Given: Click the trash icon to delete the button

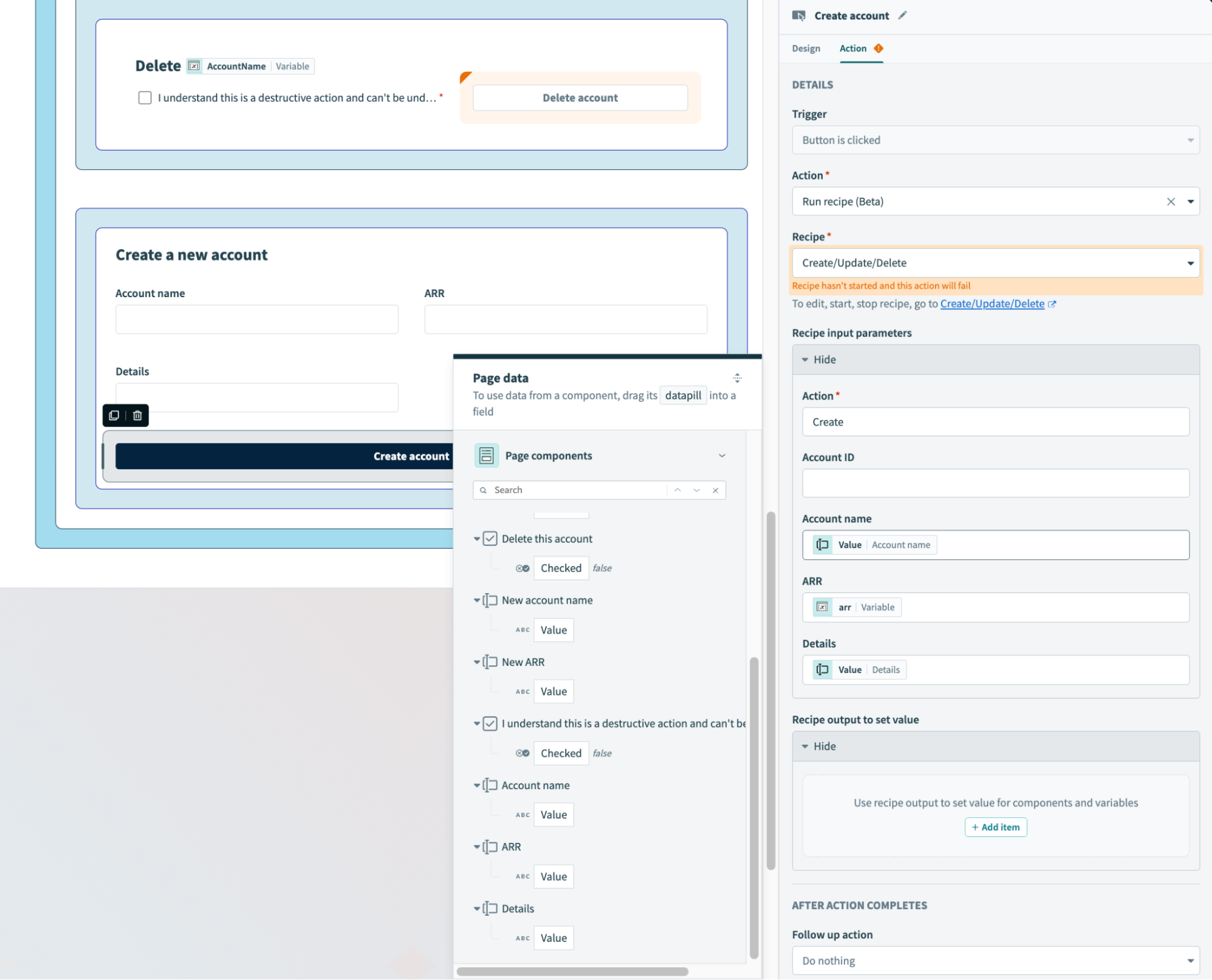Looking at the screenshot, I should 137,415.
